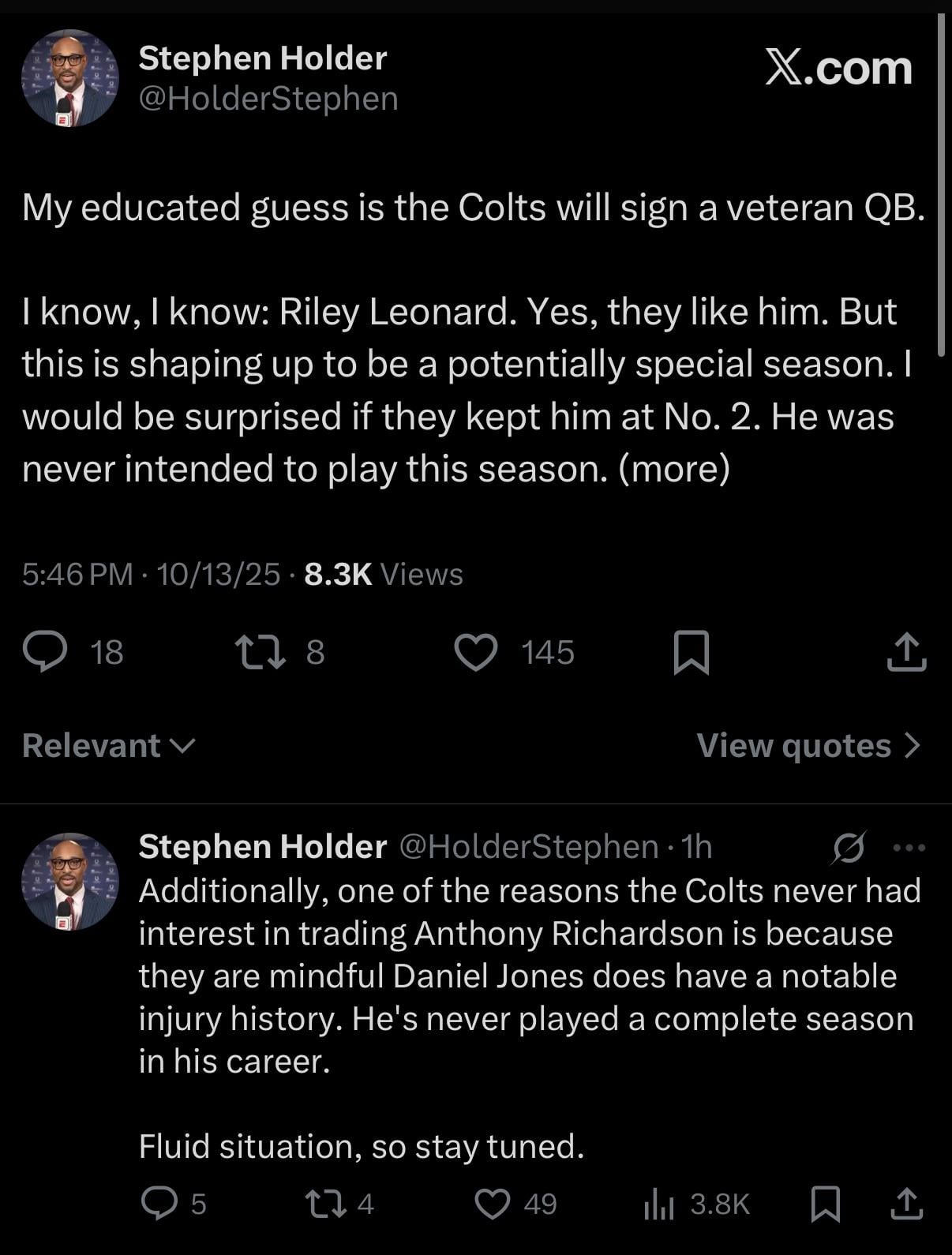Image resolution: width=952 pixels, height=1255 pixels.
Task: Open Stephen Holder's profile picture in main post
Action: pyautogui.click(x=70, y=78)
